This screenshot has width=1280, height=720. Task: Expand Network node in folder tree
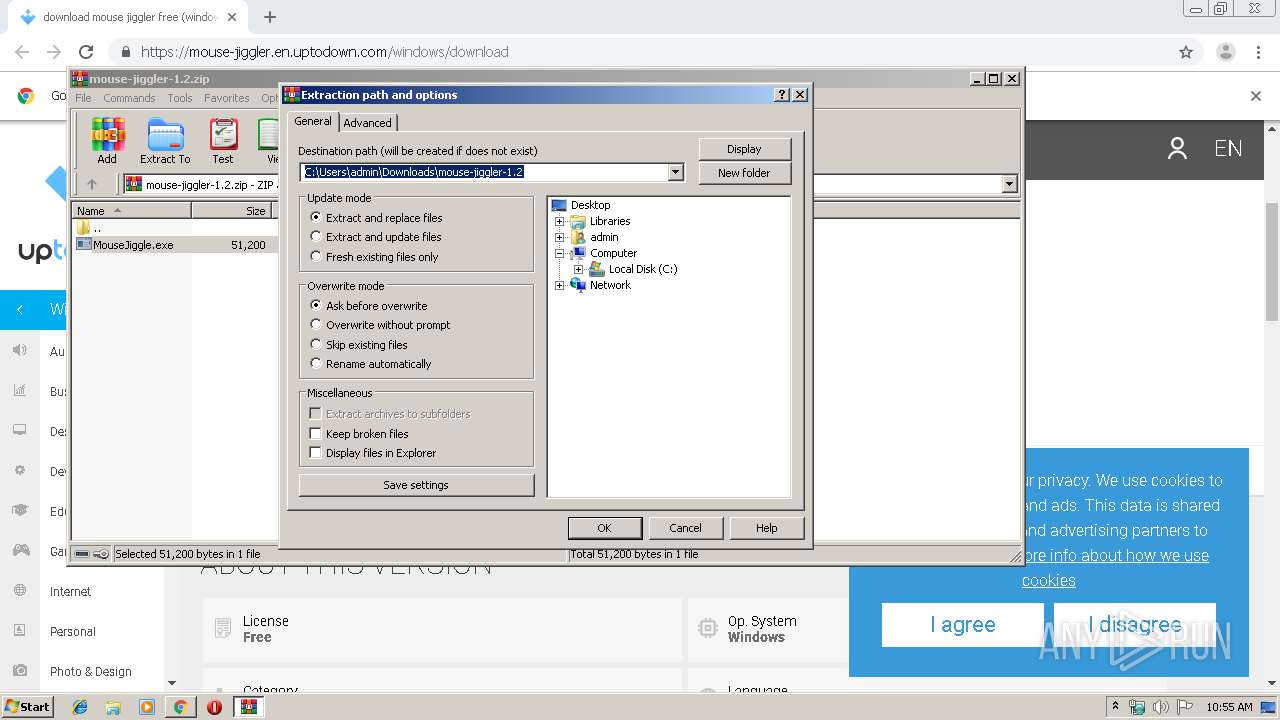(x=560, y=285)
